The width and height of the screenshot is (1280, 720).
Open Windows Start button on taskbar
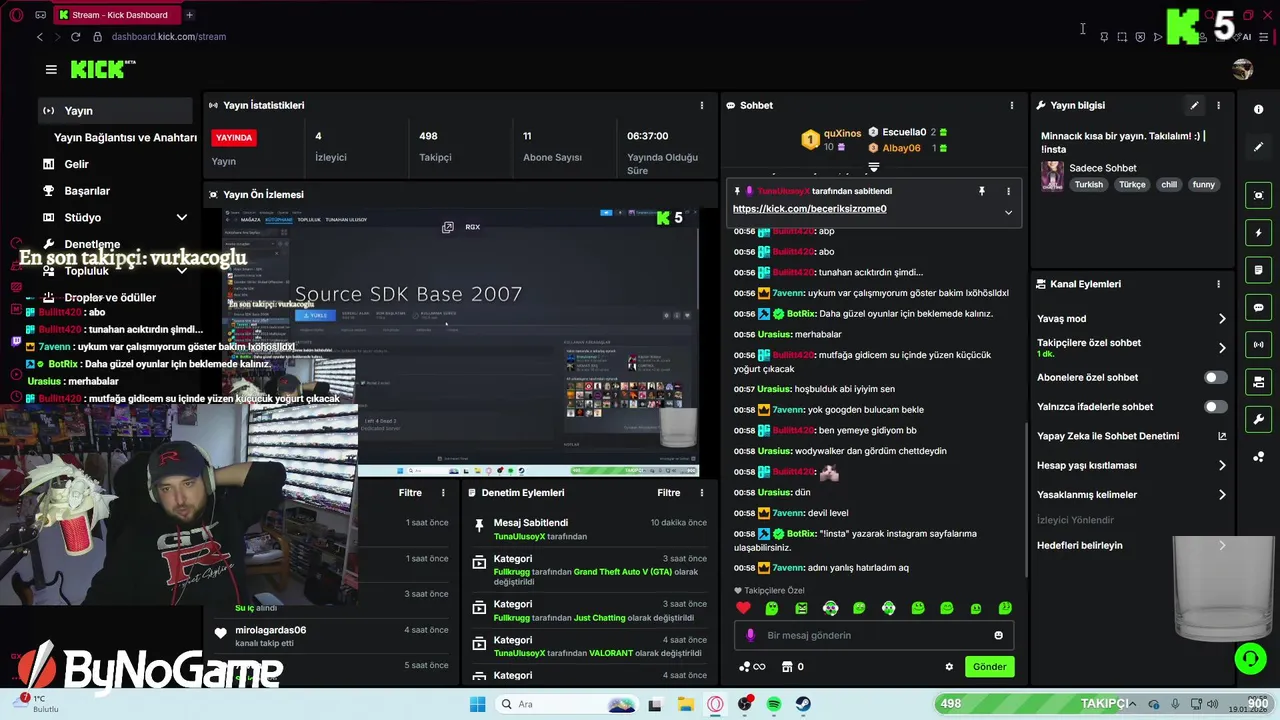(x=477, y=704)
